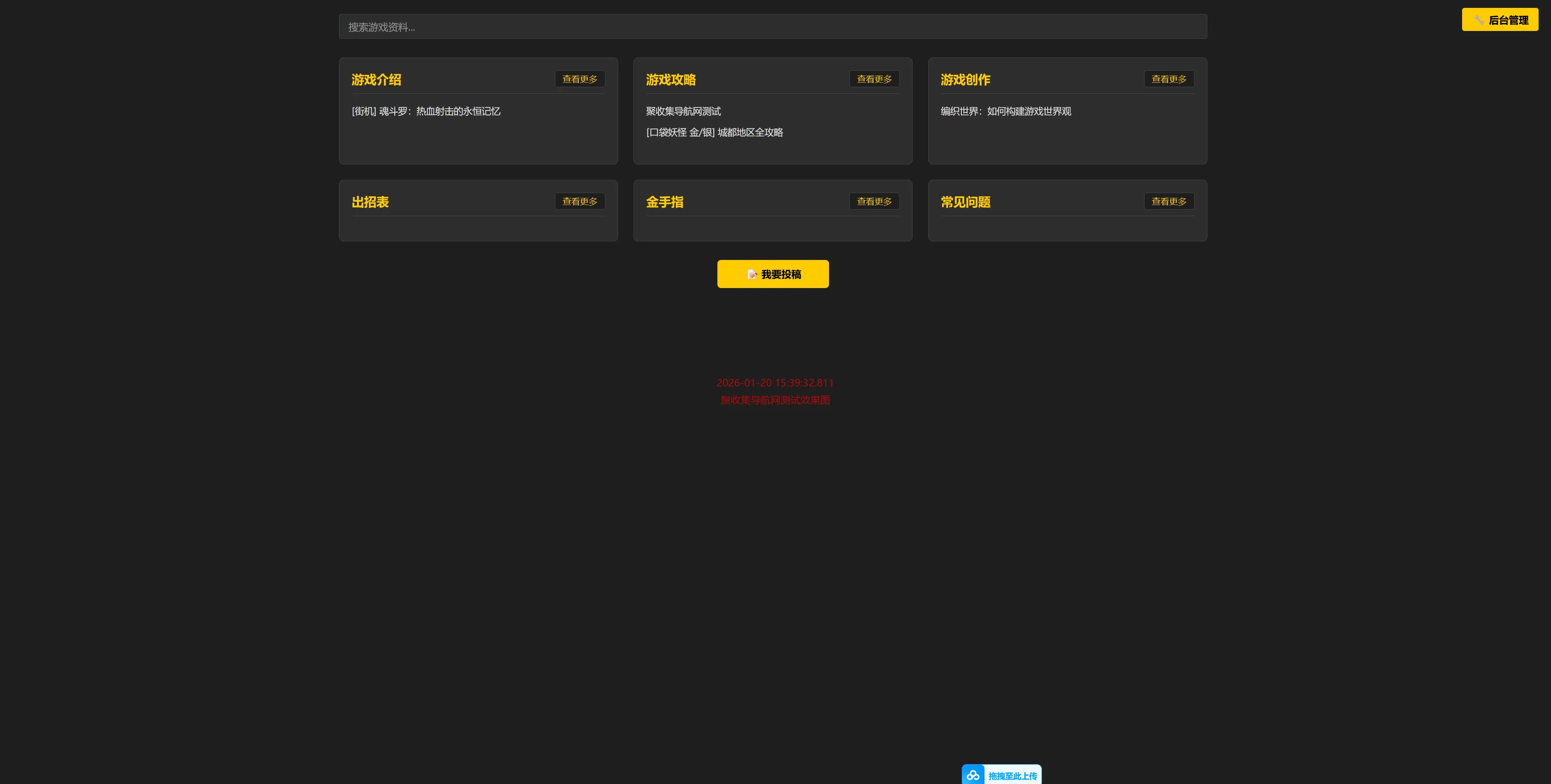Open 查看更多 for 金手指

pyautogui.click(x=874, y=202)
